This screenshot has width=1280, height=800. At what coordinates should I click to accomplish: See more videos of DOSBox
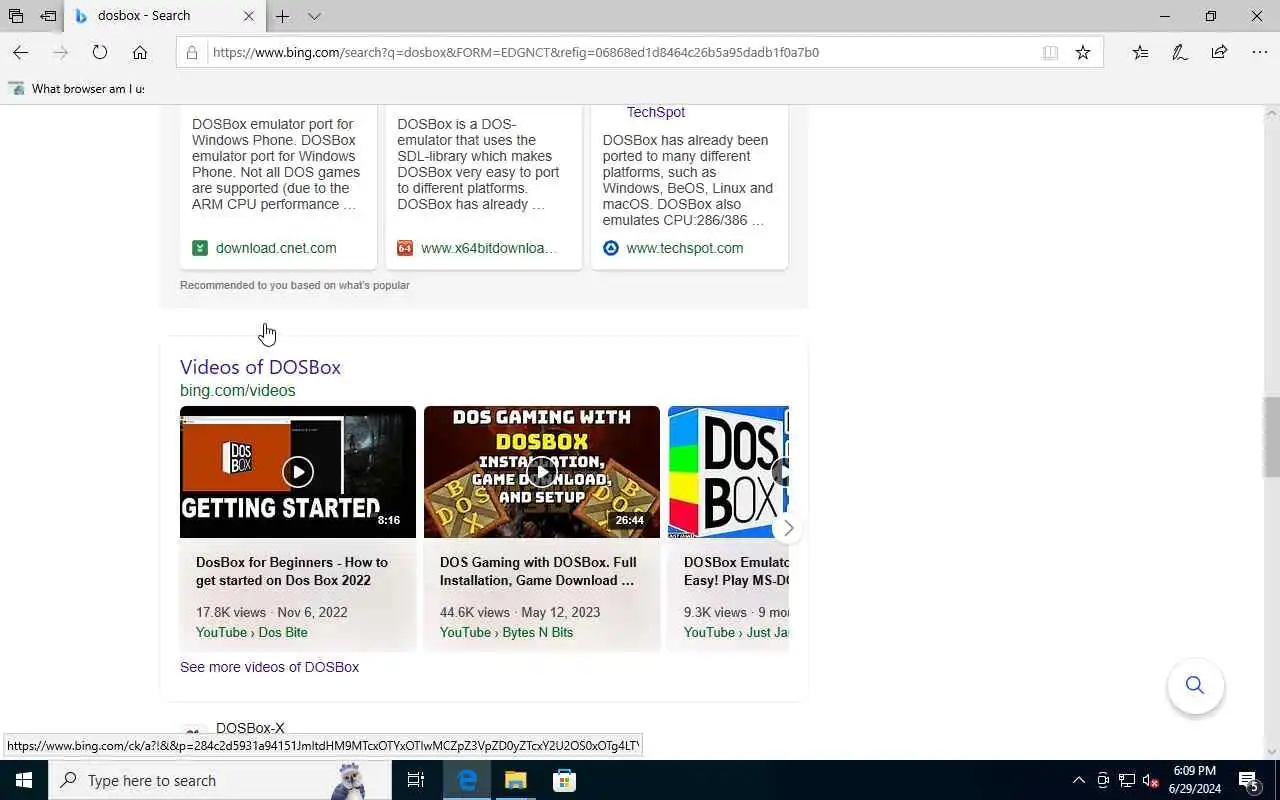click(x=269, y=667)
